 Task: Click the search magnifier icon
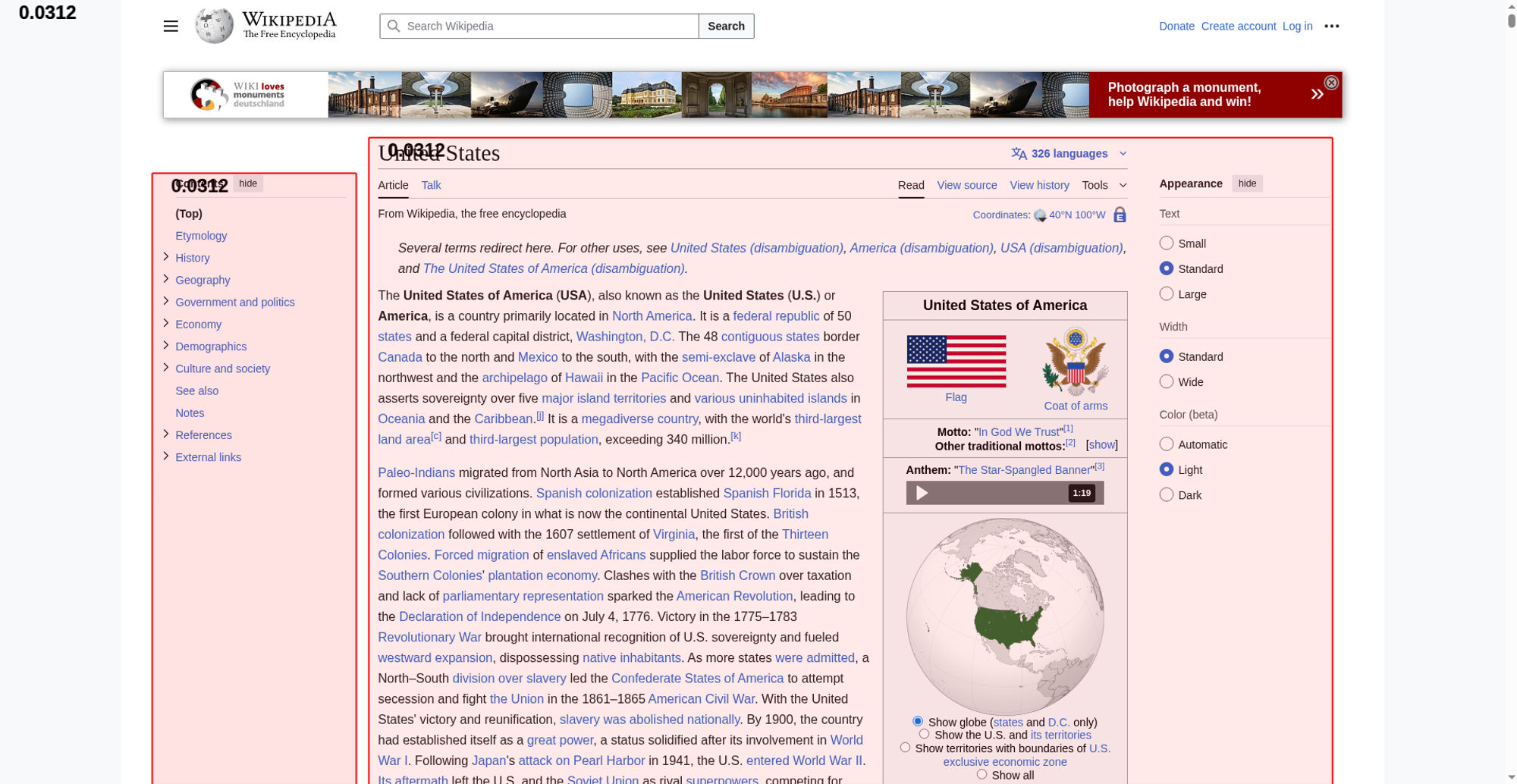[394, 26]
